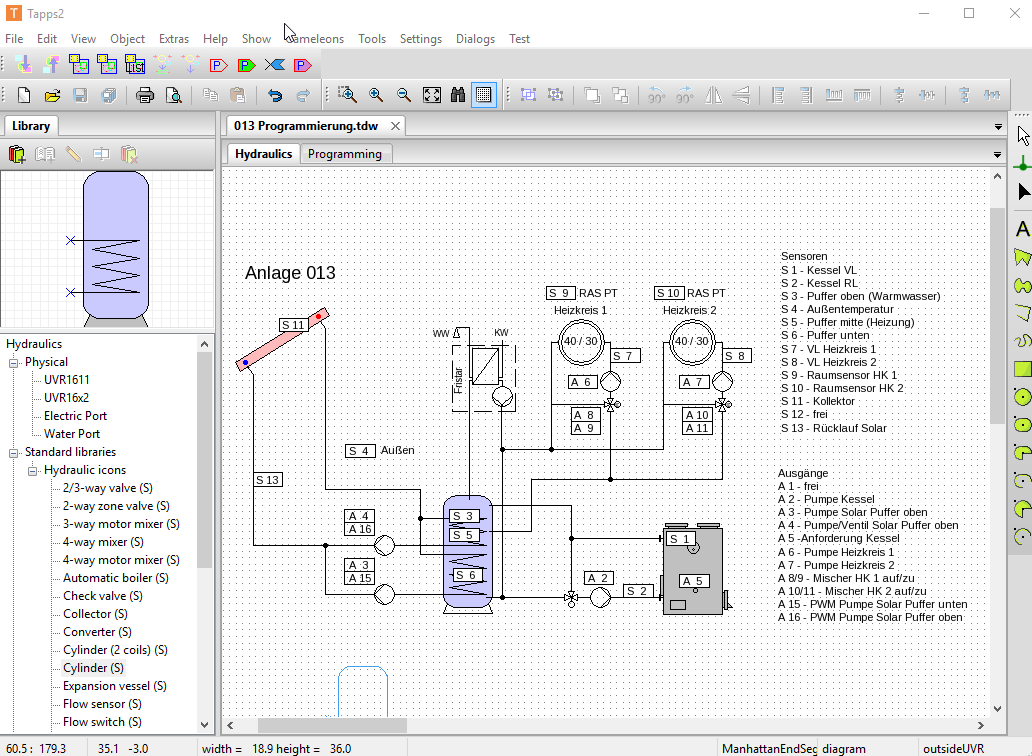Click the fit-to-window zoom icon
1032x756 pixels.
(x=431, y=95)
